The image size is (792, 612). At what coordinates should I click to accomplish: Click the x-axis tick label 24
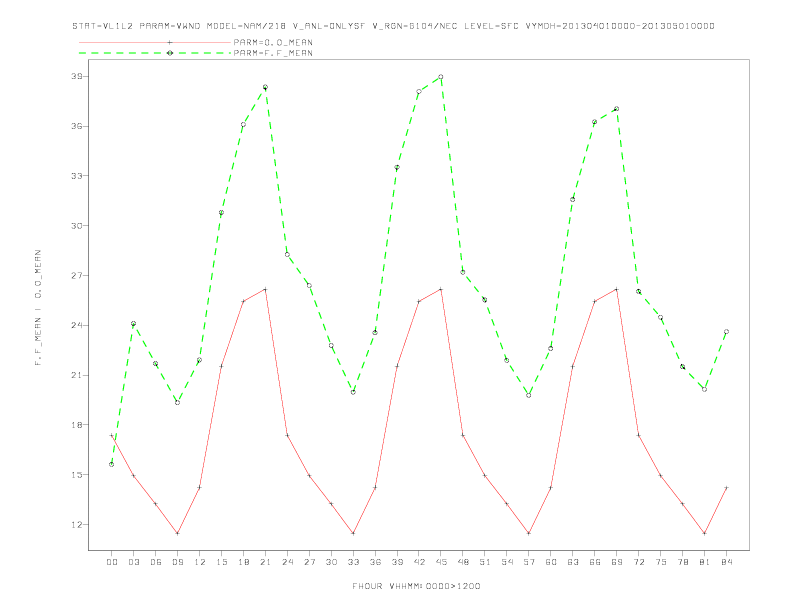[287, 562]
